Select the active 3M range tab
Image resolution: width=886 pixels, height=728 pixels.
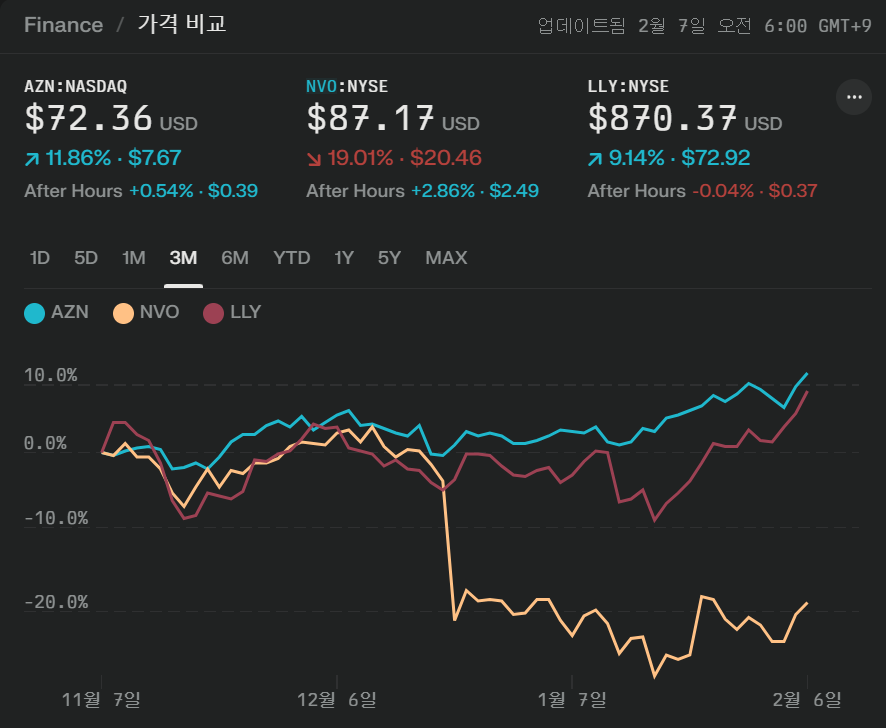[183, 258]
